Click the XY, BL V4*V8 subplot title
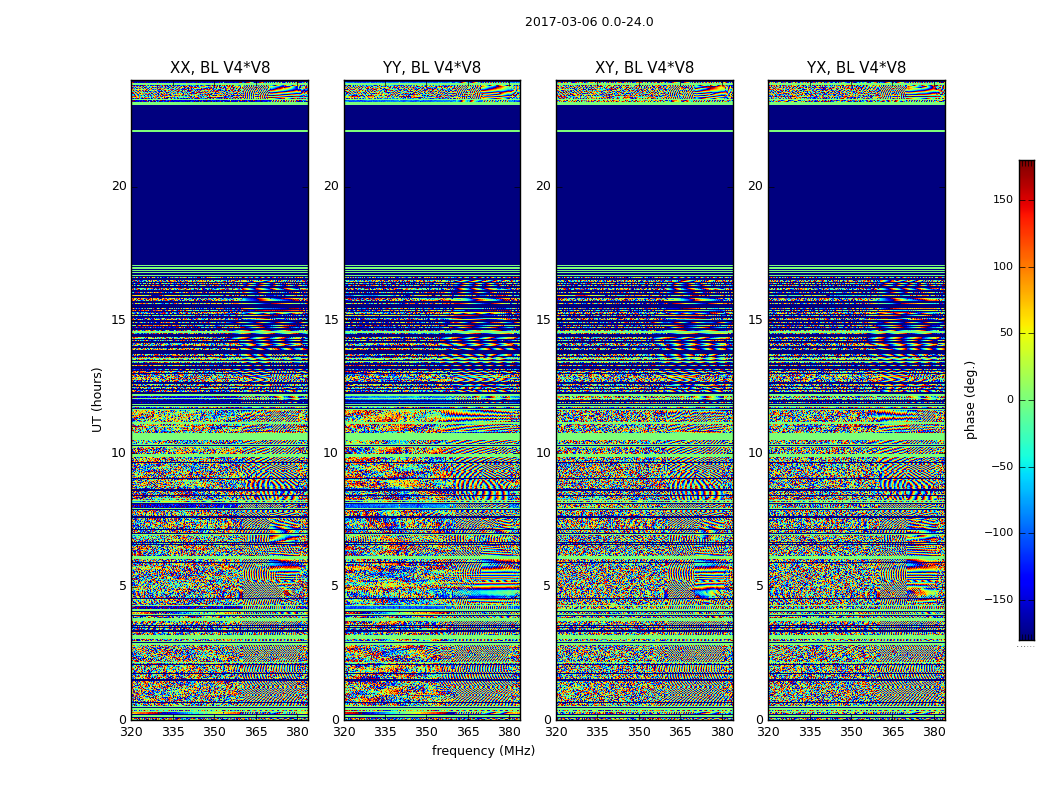1050x800 pixels. (644, 68)
